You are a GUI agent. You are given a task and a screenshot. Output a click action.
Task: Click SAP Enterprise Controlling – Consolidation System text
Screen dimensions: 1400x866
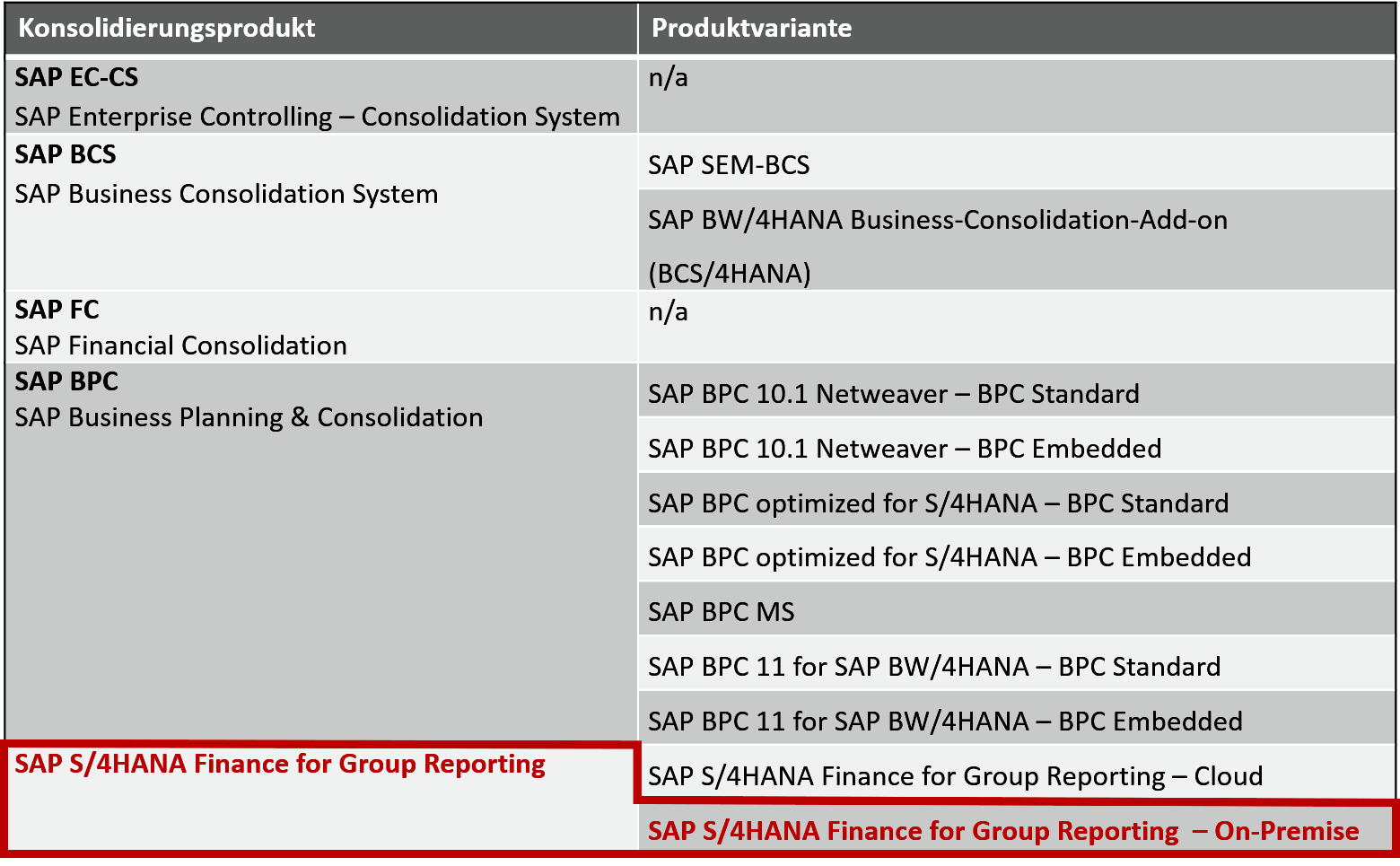pos(317,117)
